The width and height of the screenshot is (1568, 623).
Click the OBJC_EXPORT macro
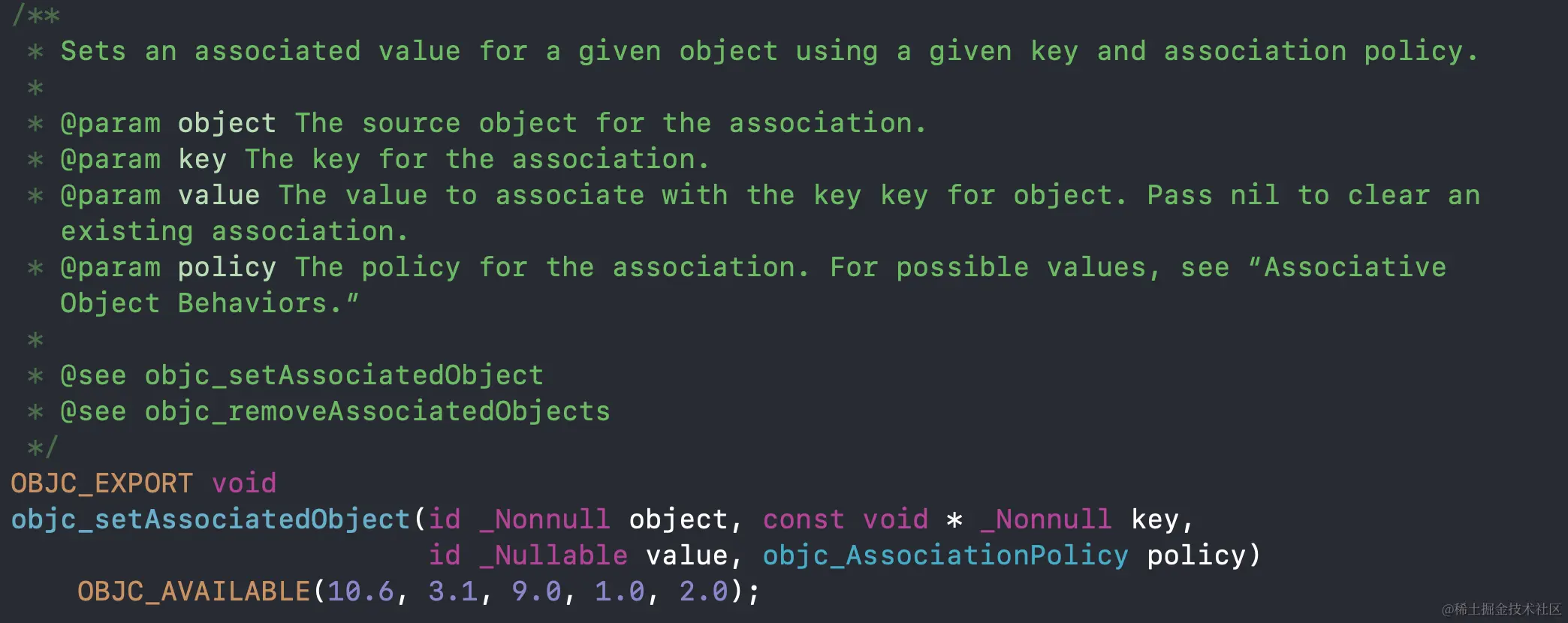(x=101, y=483)
